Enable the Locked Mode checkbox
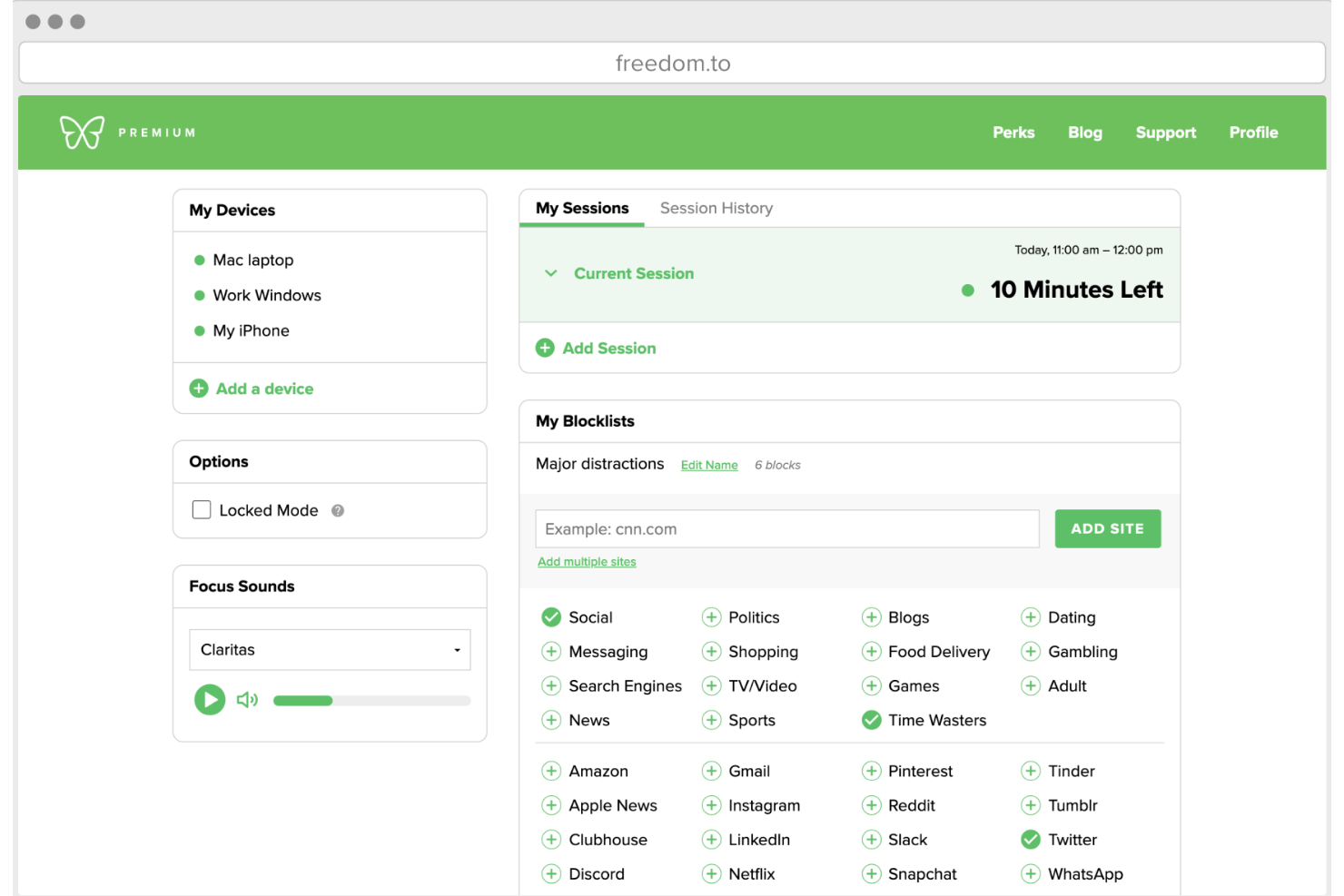 point(202,510)
